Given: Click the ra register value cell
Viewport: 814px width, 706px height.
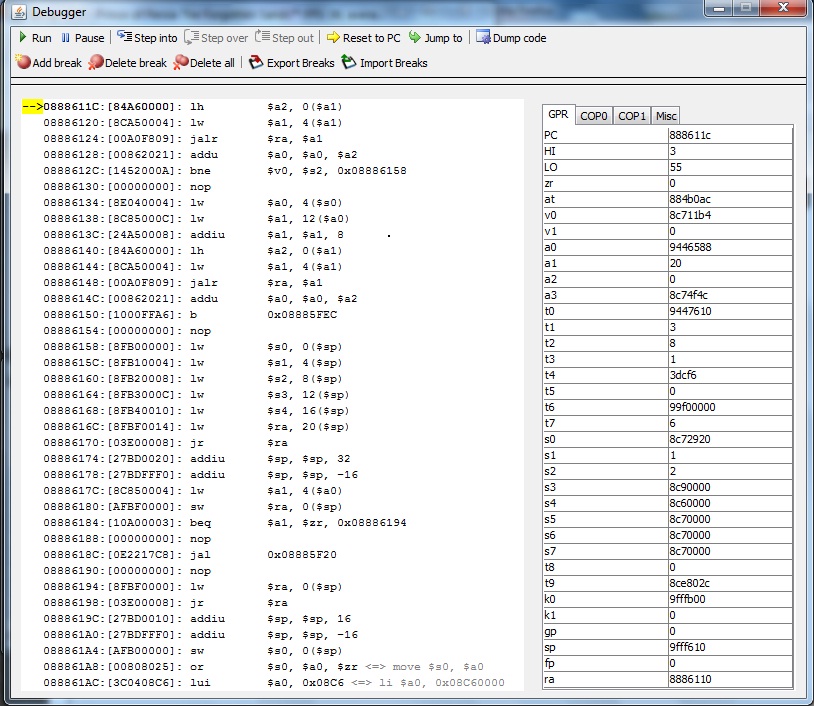Looking at the screenshot, I should pos(729,680).
